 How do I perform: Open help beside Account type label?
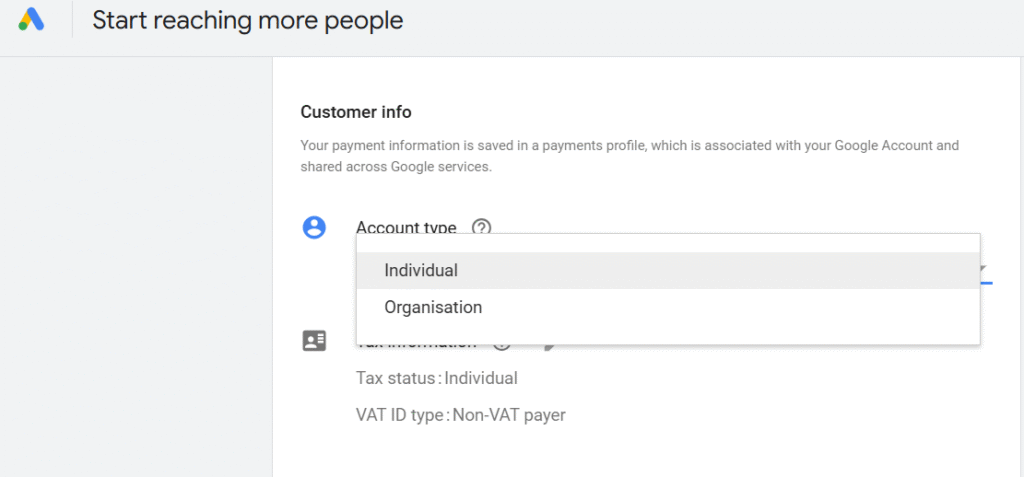482,228
